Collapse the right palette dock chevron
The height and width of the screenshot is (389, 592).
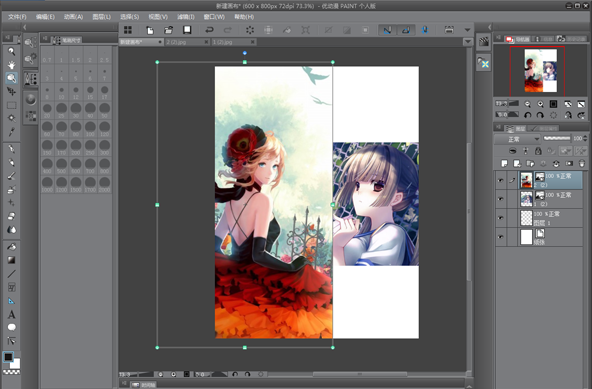pyautogui.click(x=490, y=27)
